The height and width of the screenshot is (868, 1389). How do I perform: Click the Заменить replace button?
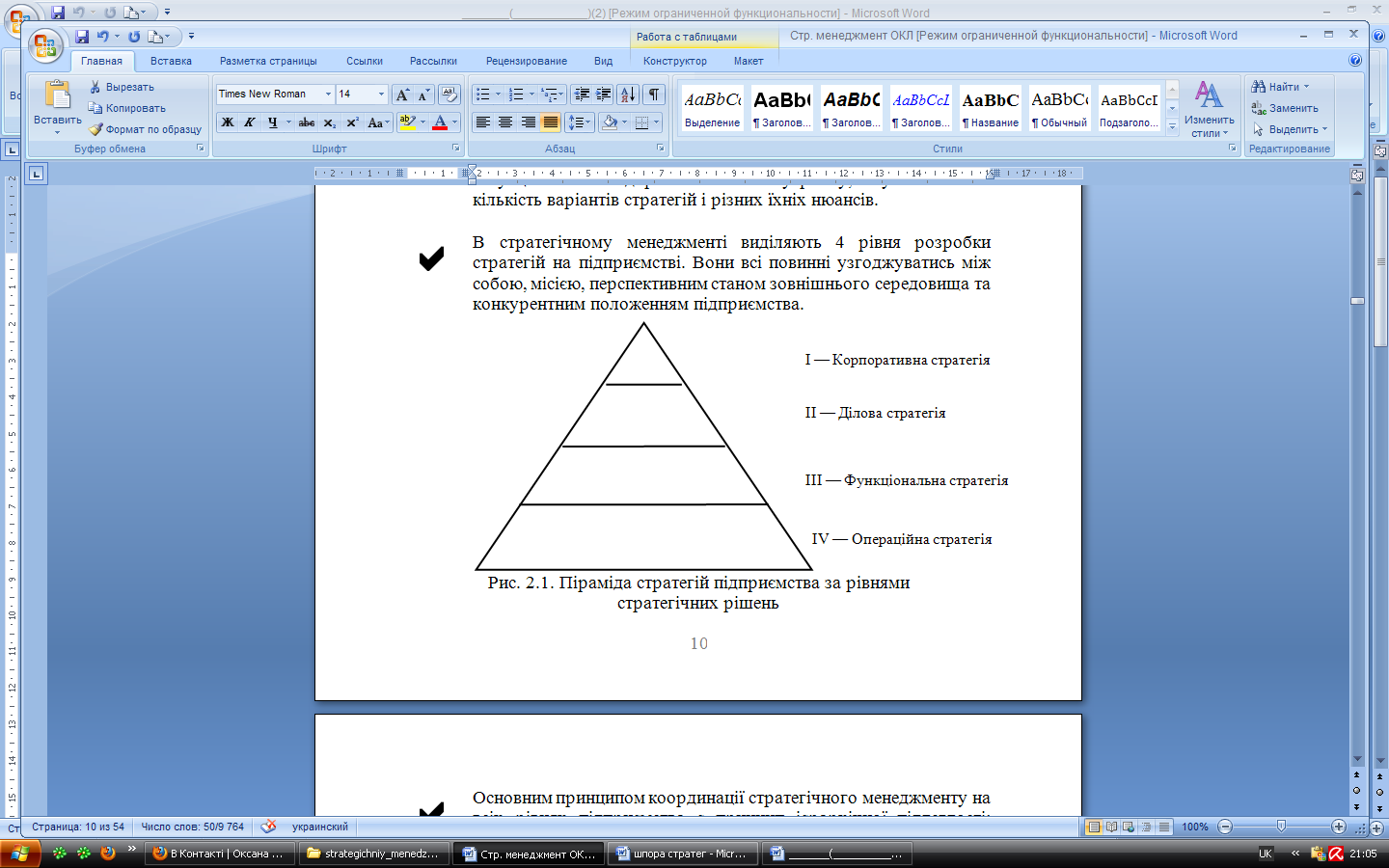click(x=1285, y=108)
